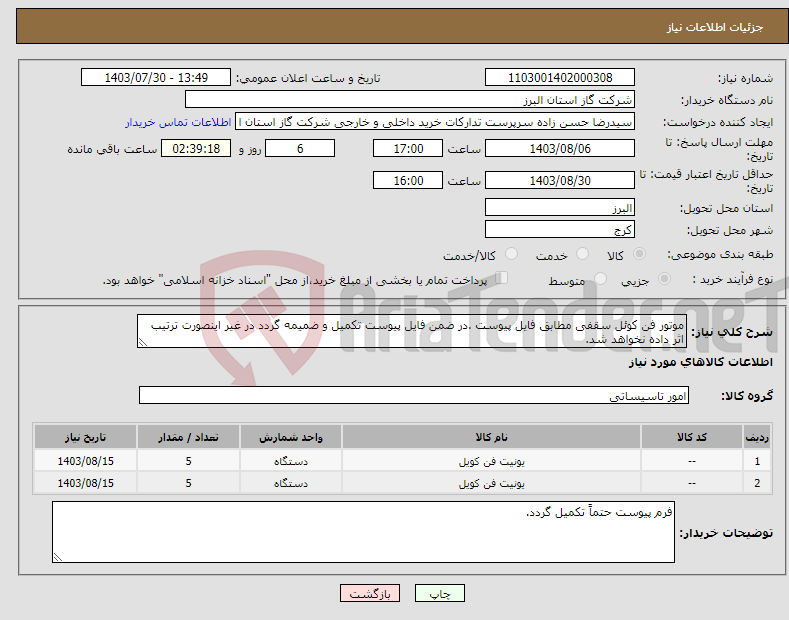This screenshot has width=789, height=620.
Task: Click the delivery province field البرز
Action: pos(560,207)
